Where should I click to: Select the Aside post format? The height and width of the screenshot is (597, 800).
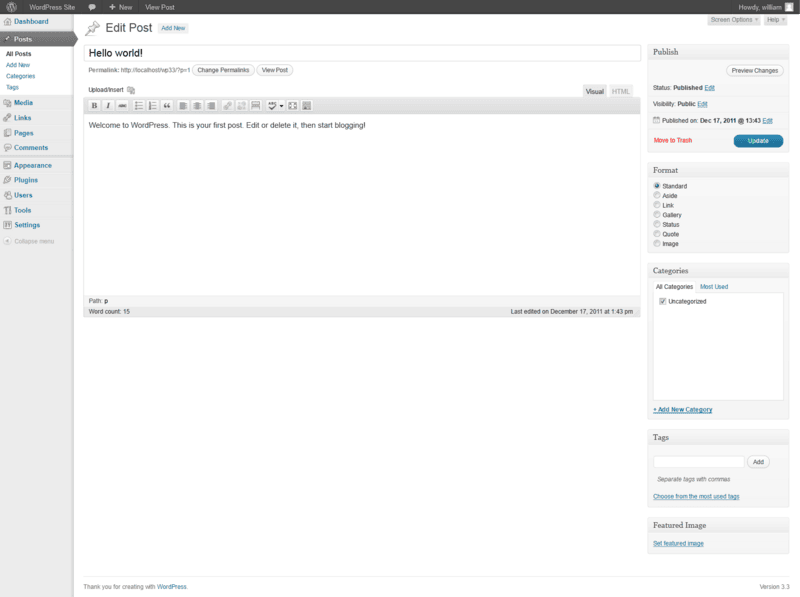pyautogui.click(x=657, y=195)
